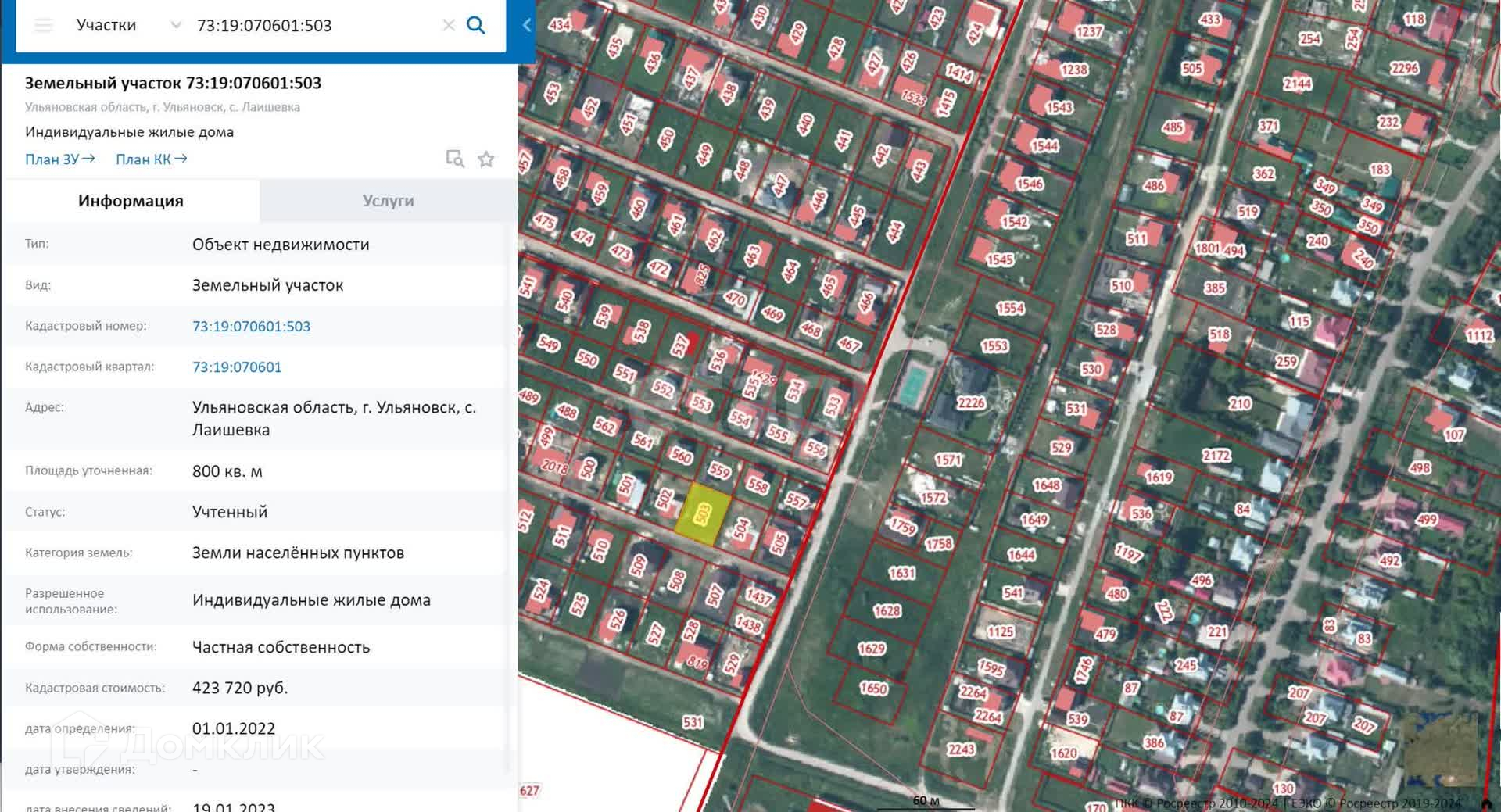Select parcel 2226 on the map
This screenshot has height=812, width=1501.
[x=971, y=402]
